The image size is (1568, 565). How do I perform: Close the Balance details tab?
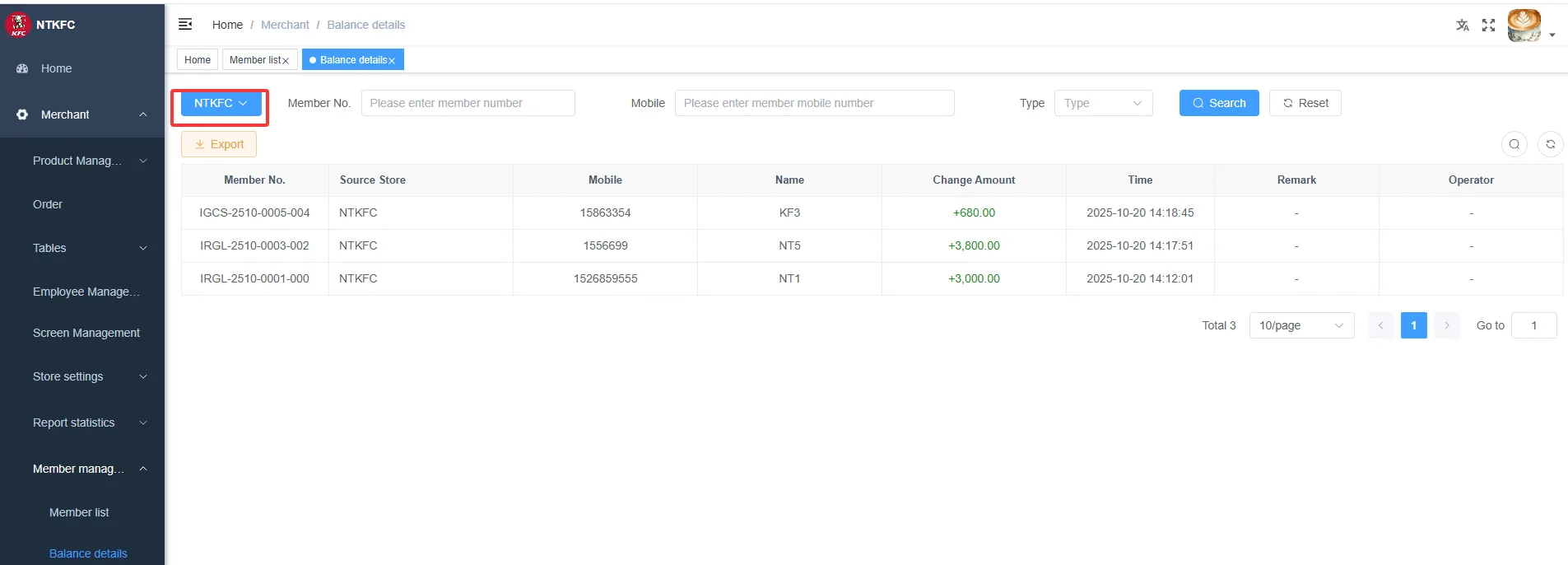click(392, 61)
